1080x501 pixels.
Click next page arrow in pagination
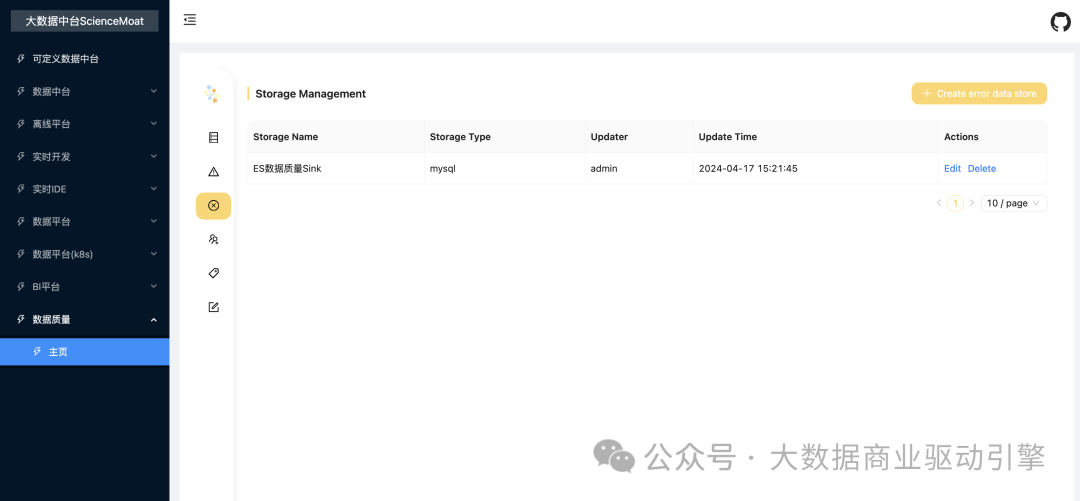(x=972, y=203)
